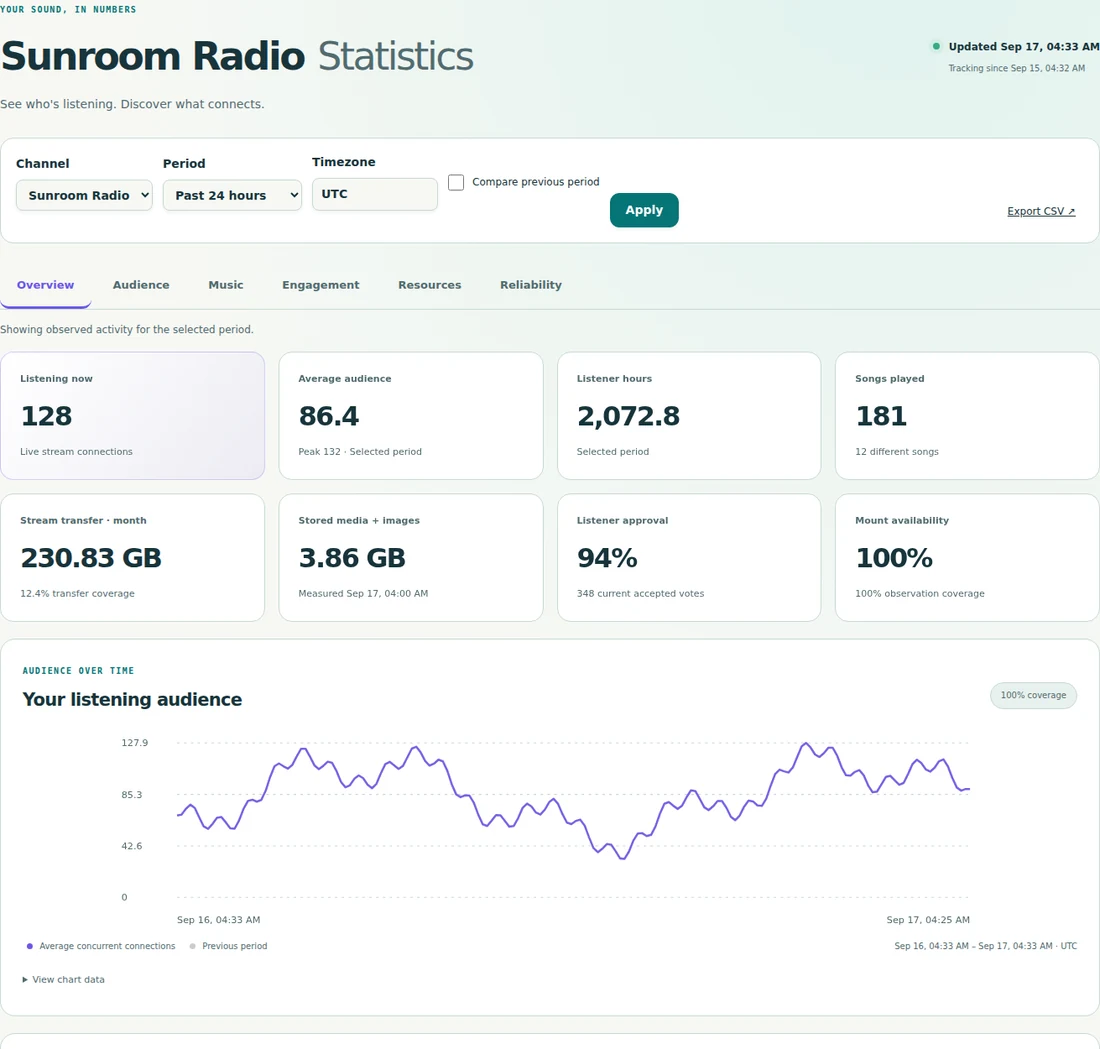1100x1049 pixels.
Task: Click the text 12 different songs
Action: click(x=897, y=452)
